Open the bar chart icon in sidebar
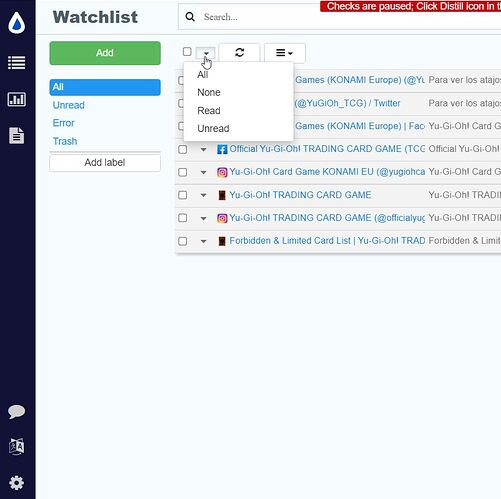Image resolution: width=501 pixels, height=499 pixels. pos(16,99)
